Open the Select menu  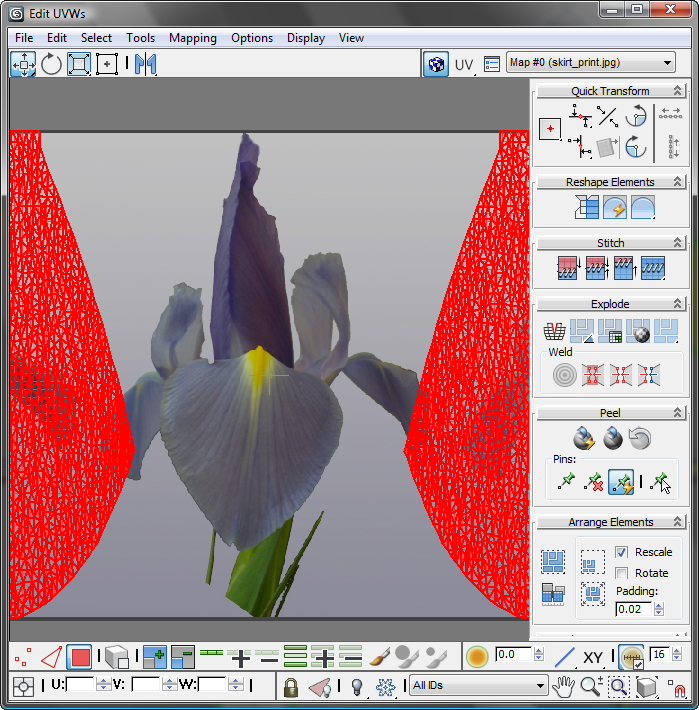pos(96,38)
